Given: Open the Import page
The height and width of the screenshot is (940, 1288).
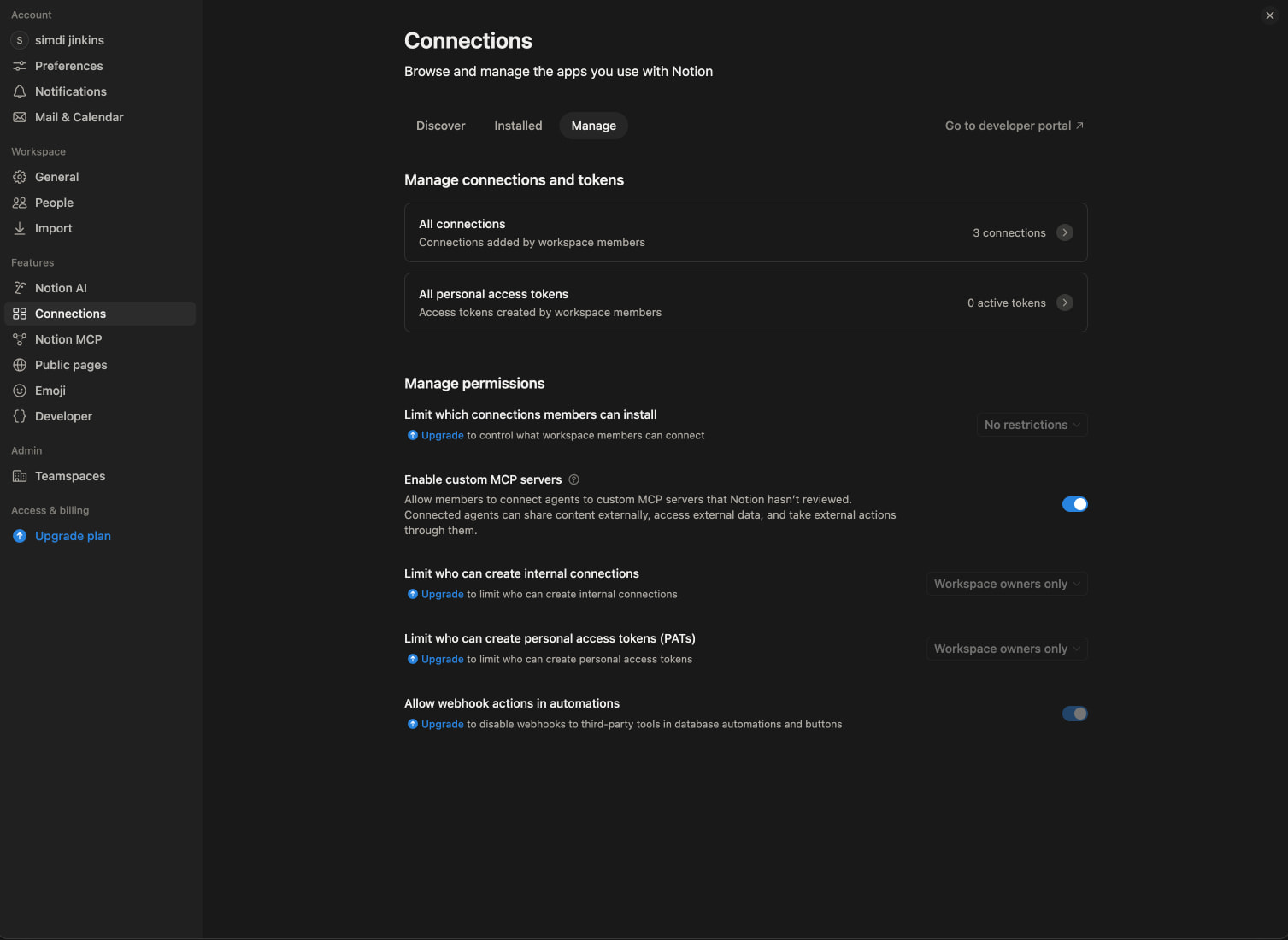Looking at the screenshot, I should tap(100, 228).
